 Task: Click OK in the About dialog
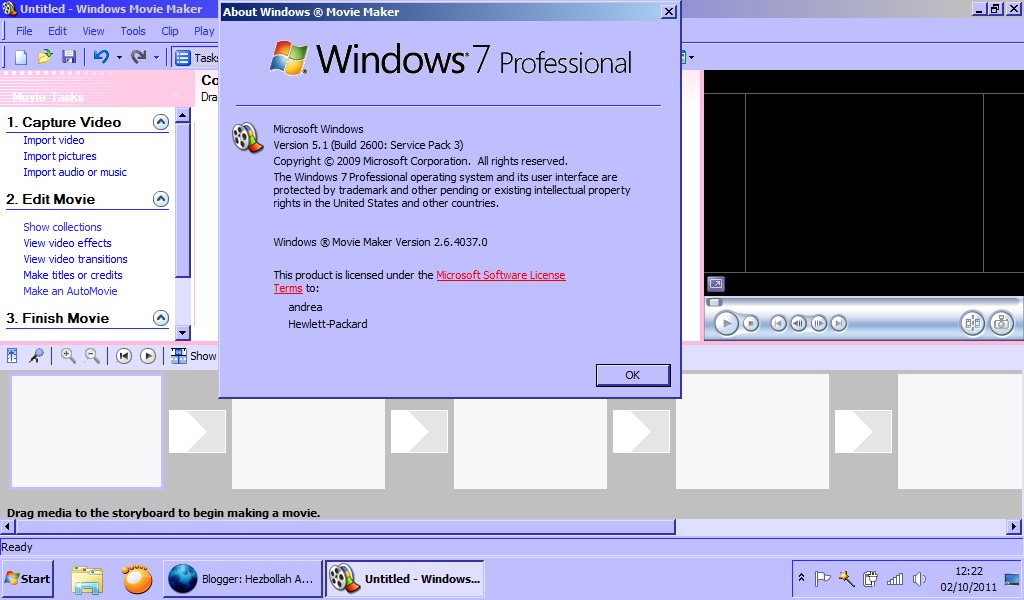click(x=633, y=375)
